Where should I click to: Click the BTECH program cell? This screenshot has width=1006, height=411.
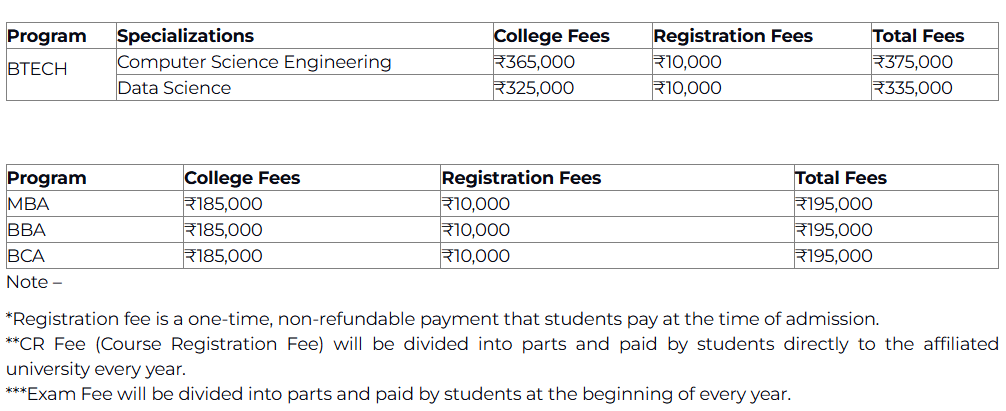click(37, 71)
